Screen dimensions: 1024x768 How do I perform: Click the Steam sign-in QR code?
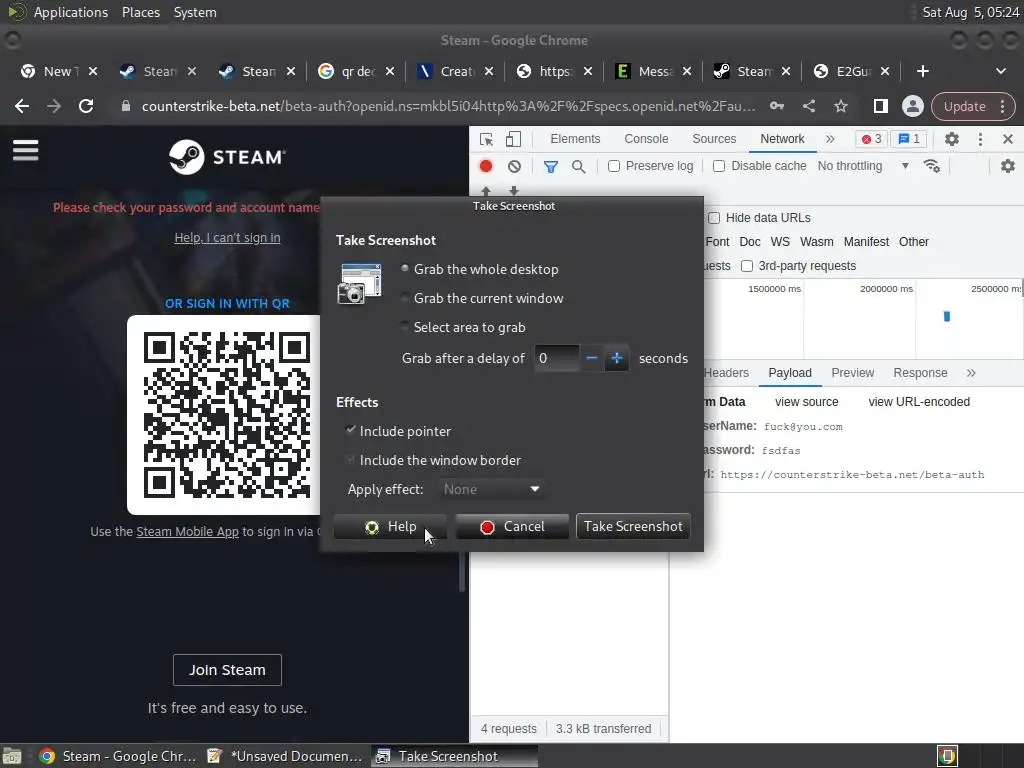[x=227, y=415]
